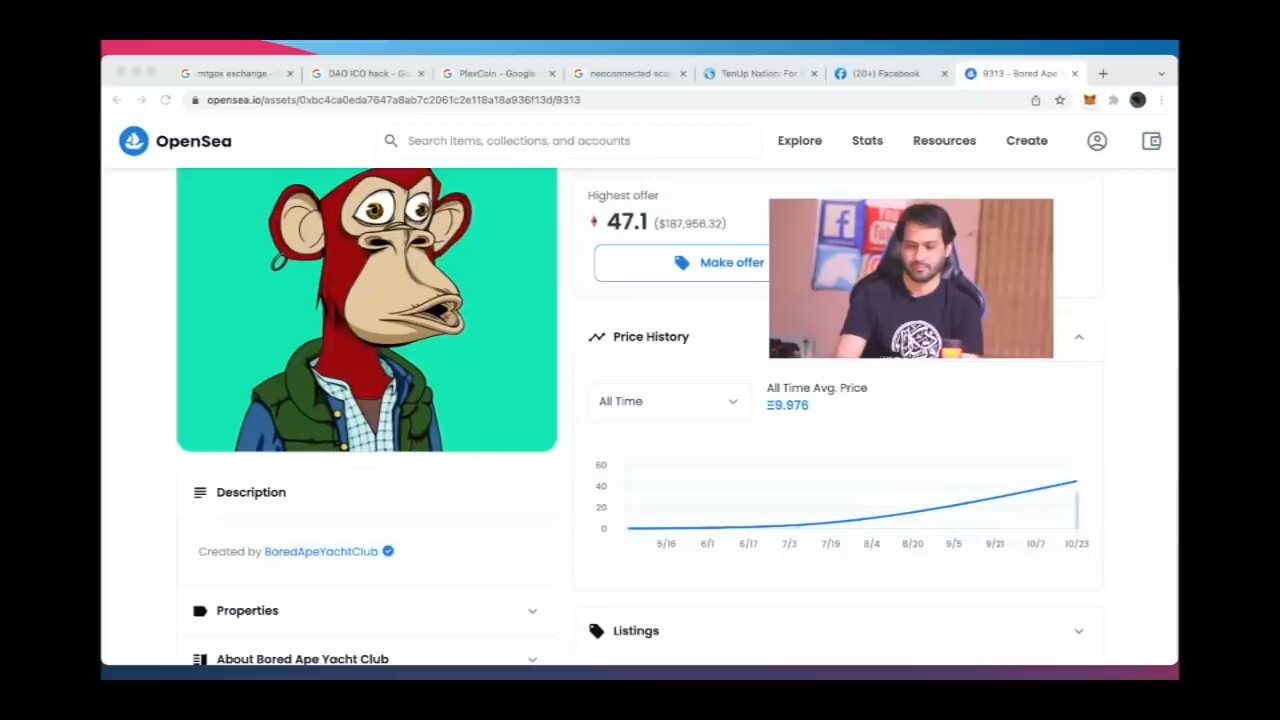
Task: Open the All Time range dropdown
Action: click(668, 401)
